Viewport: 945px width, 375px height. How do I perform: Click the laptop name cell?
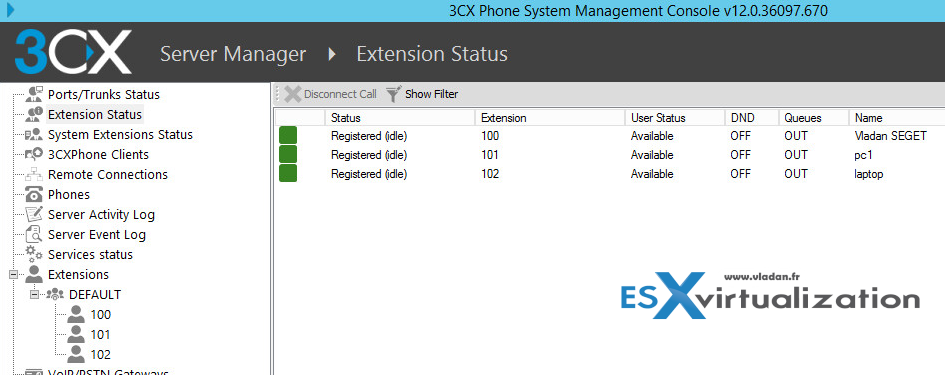[x=868, y=174]
